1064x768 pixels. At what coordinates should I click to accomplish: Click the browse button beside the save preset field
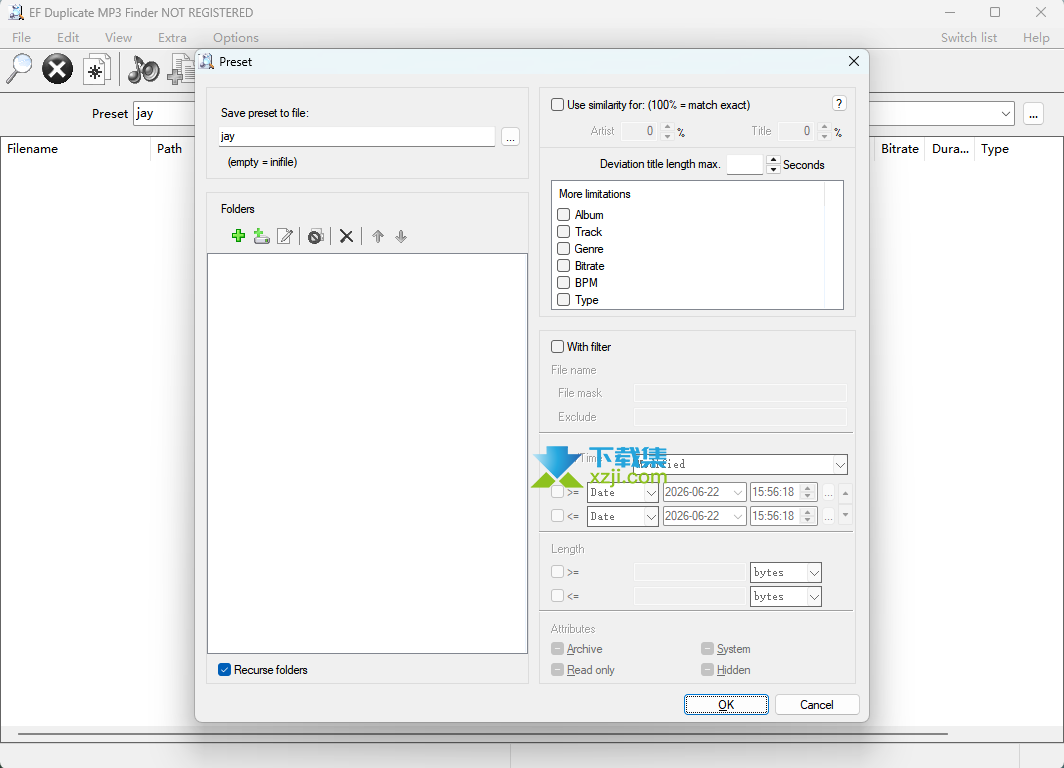[x=510, y=136]
